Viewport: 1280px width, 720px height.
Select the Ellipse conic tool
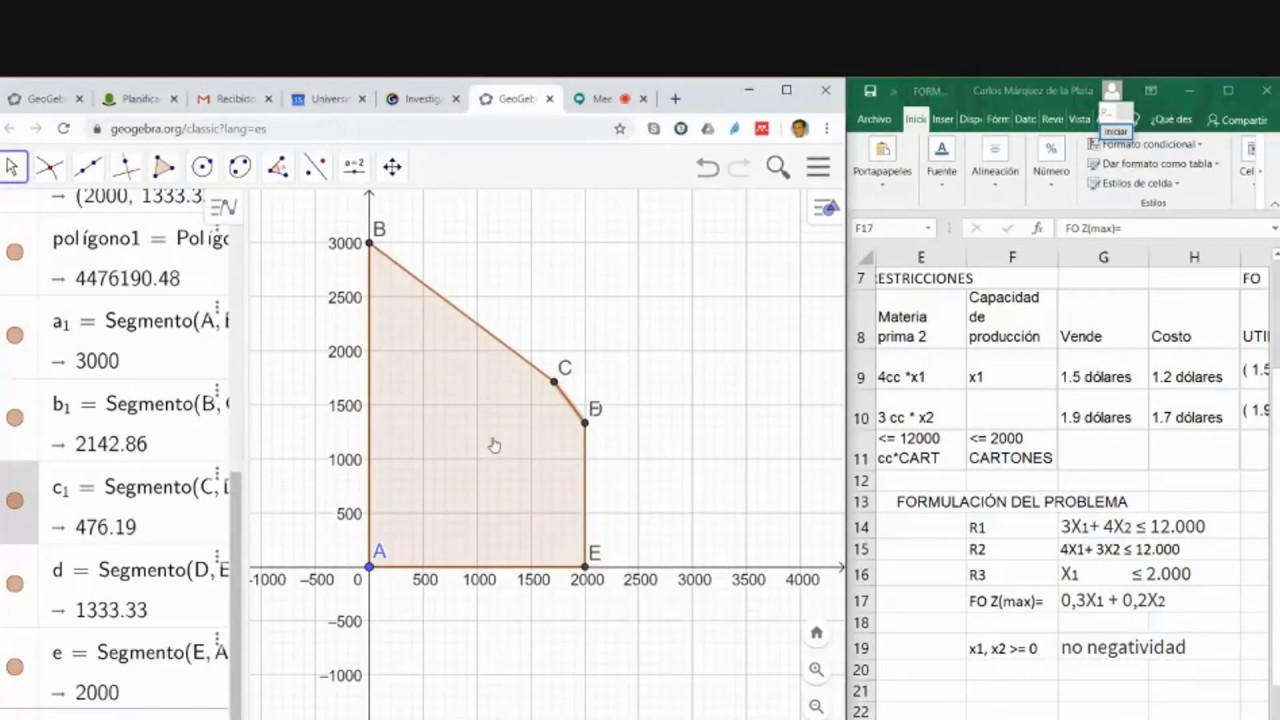click(240, 167)
